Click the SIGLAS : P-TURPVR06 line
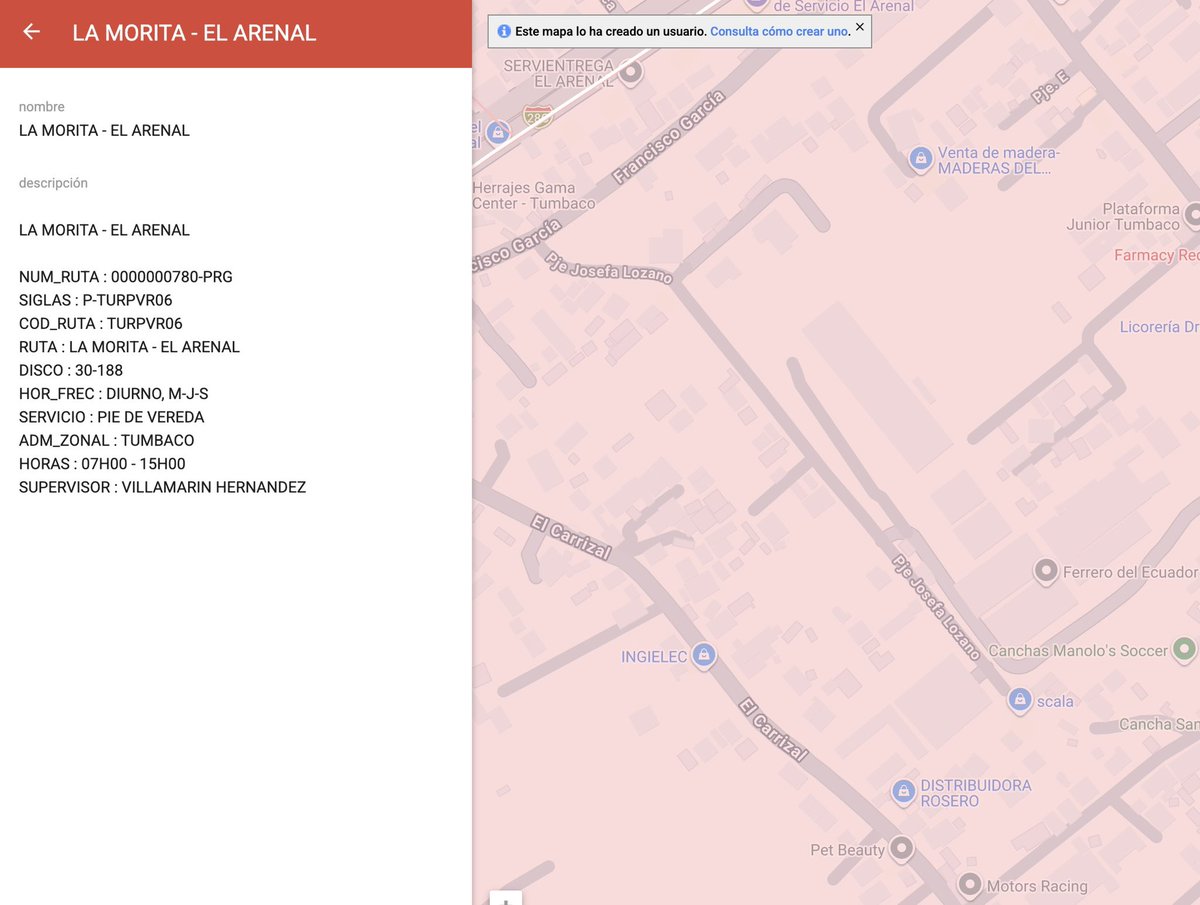The height and width of the screenshot is (905, 1200). (x=96, y=300)
